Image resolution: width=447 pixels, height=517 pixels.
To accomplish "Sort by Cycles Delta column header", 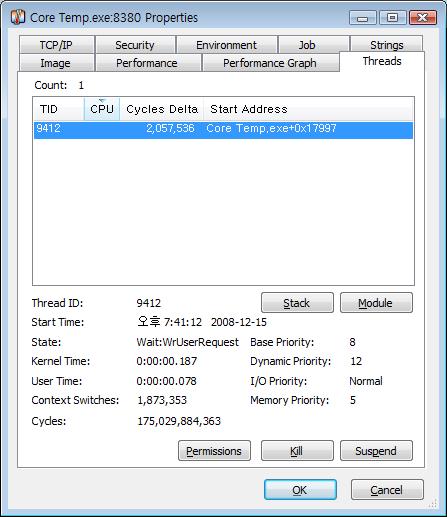I will click(x=162, y=109).
